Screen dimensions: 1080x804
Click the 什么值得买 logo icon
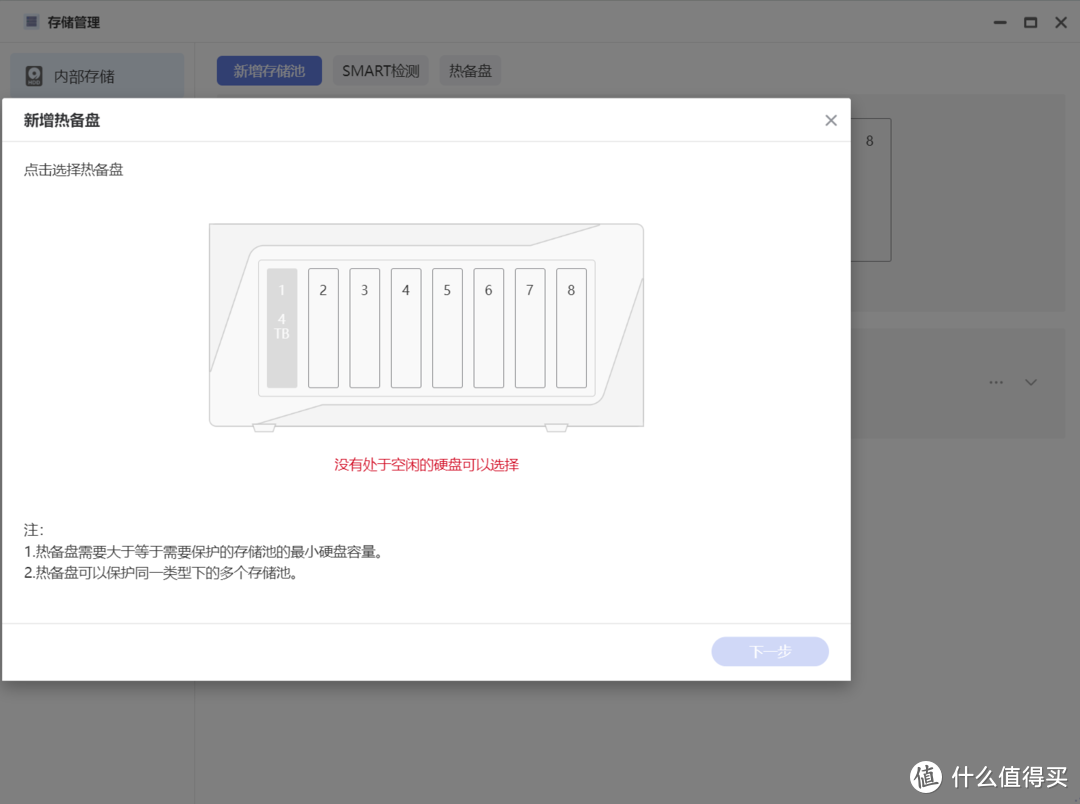pyautogui.click(x=925, y=778)
